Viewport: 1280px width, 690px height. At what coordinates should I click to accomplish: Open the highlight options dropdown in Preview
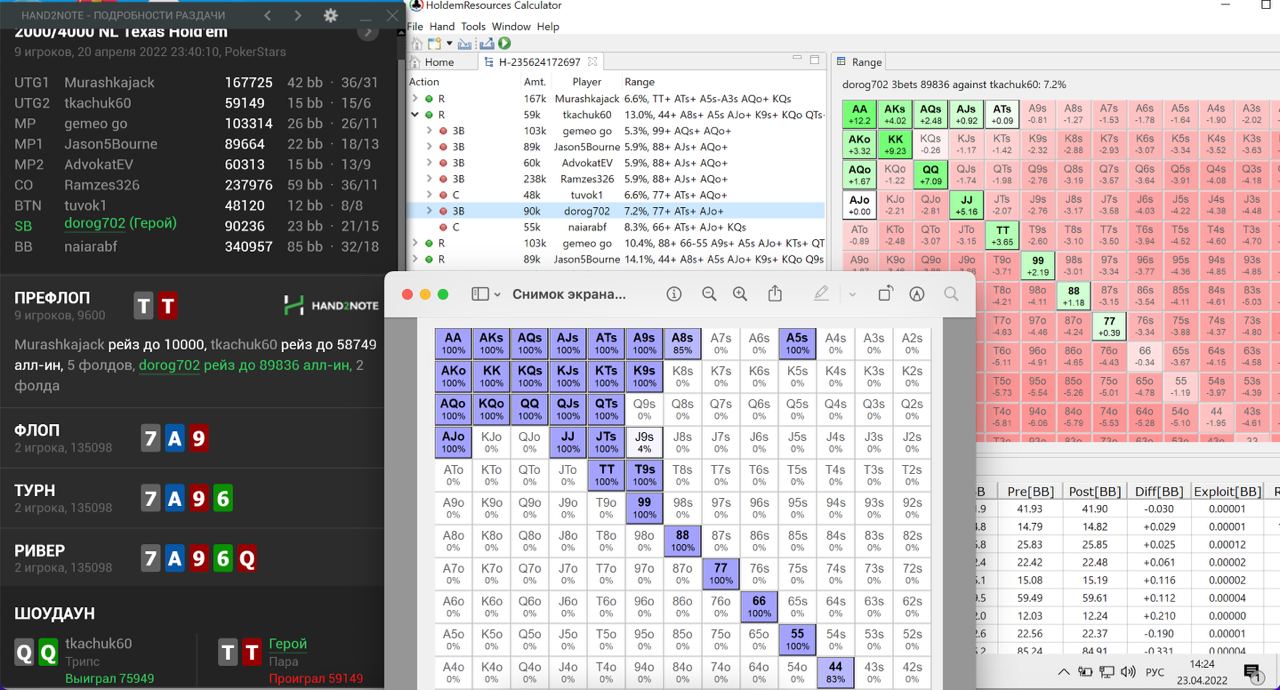point(852,294)
